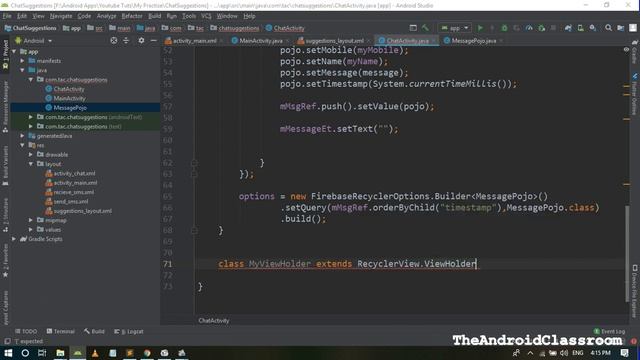Open the Logcat tool window
Screen dimensions: 640x360
129,331
